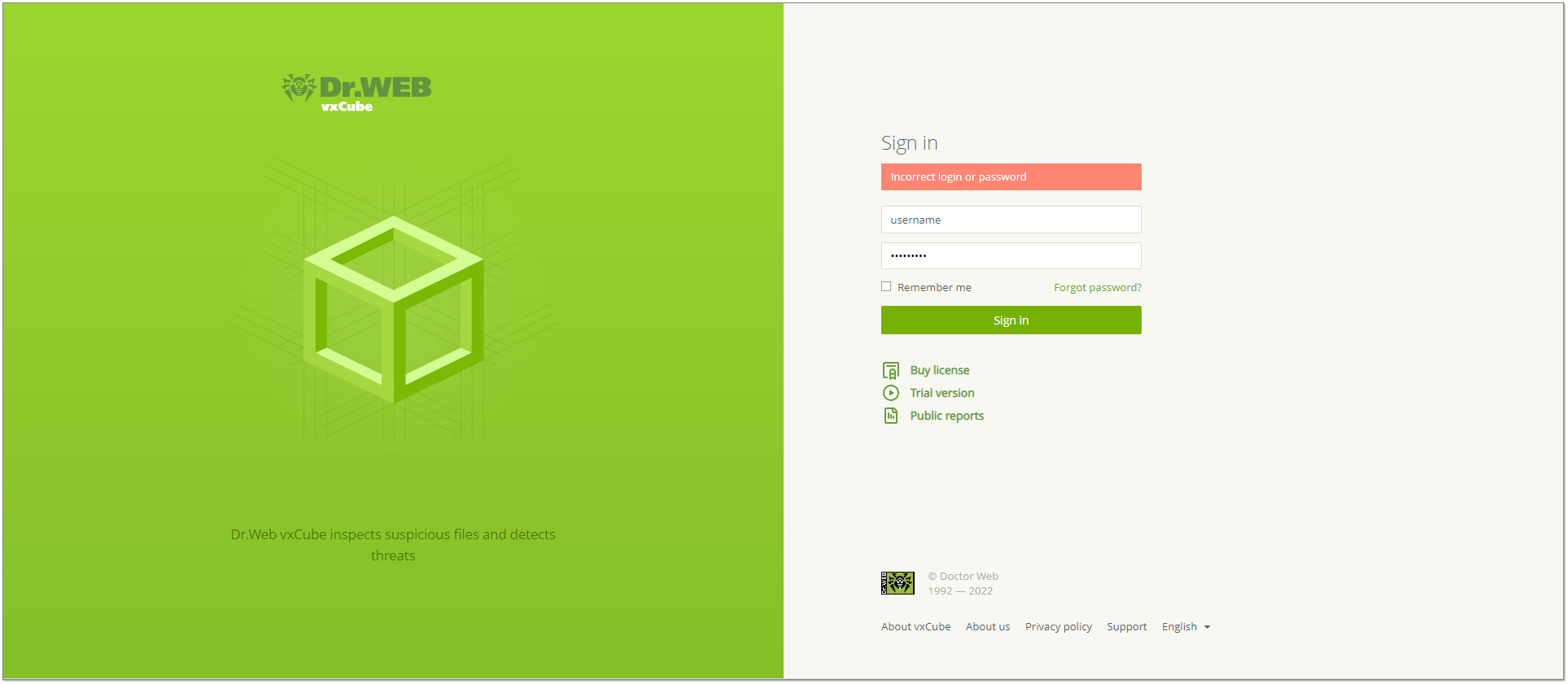
Task: Open the Support footer link
Action: 1127,627
